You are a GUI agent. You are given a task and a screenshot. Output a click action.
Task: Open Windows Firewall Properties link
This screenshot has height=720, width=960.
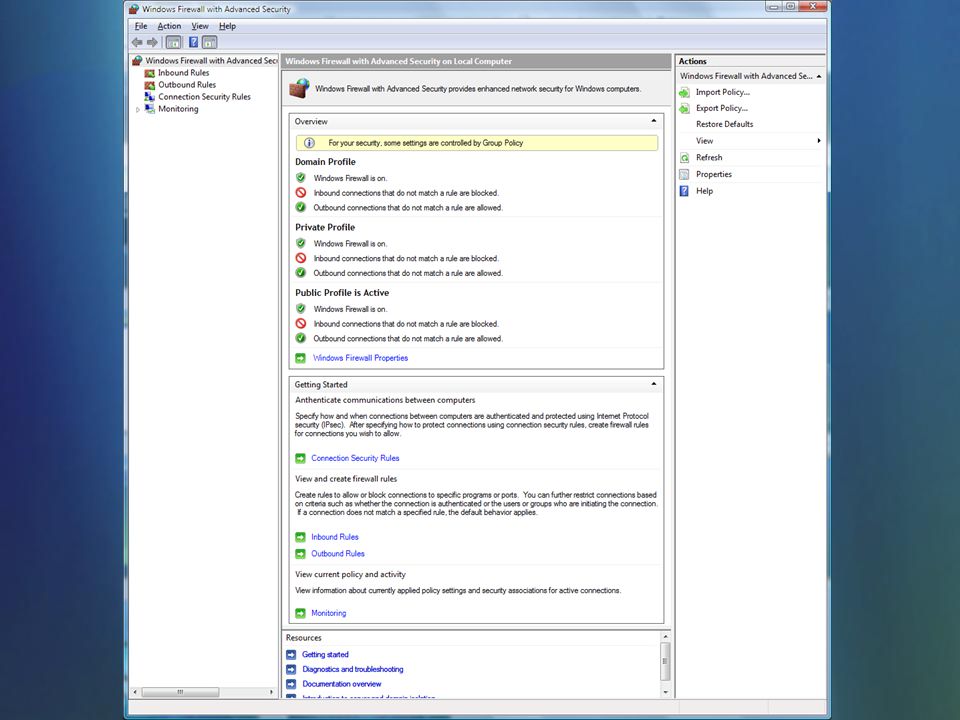coord(360,358)
